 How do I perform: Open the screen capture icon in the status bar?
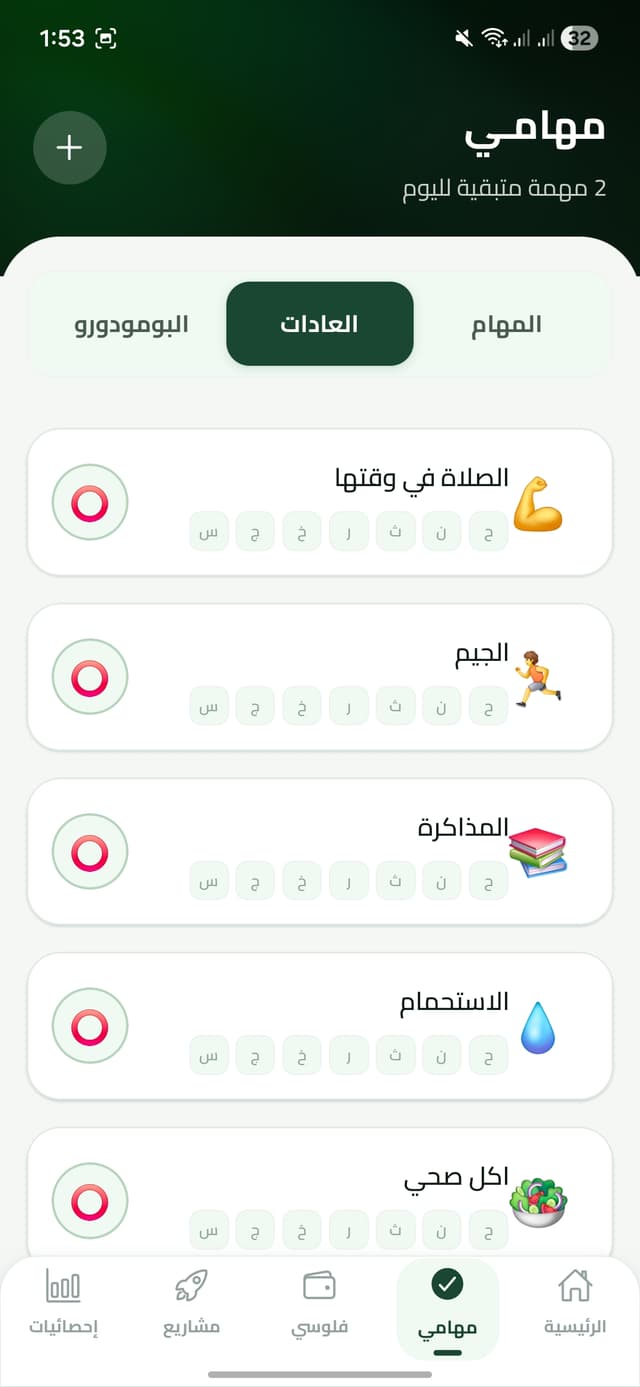103,36
